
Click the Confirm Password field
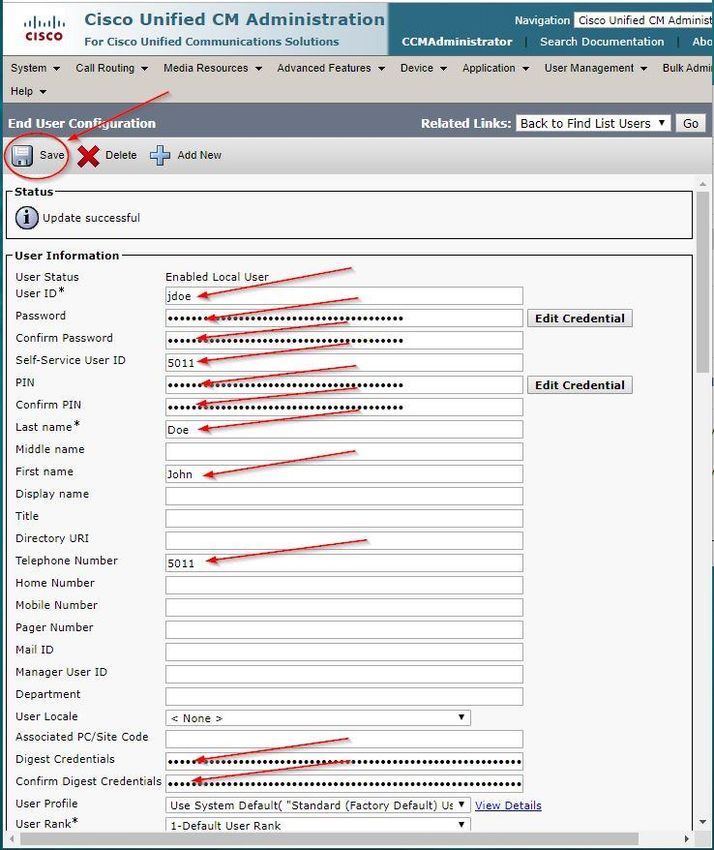(x=344, y=340)
